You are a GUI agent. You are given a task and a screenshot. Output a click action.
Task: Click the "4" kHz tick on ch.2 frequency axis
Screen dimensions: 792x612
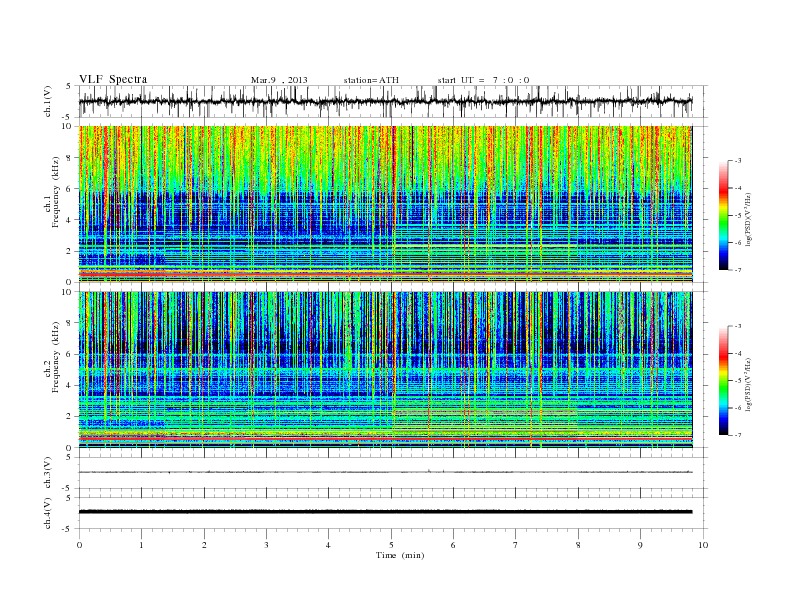point(70,385)
